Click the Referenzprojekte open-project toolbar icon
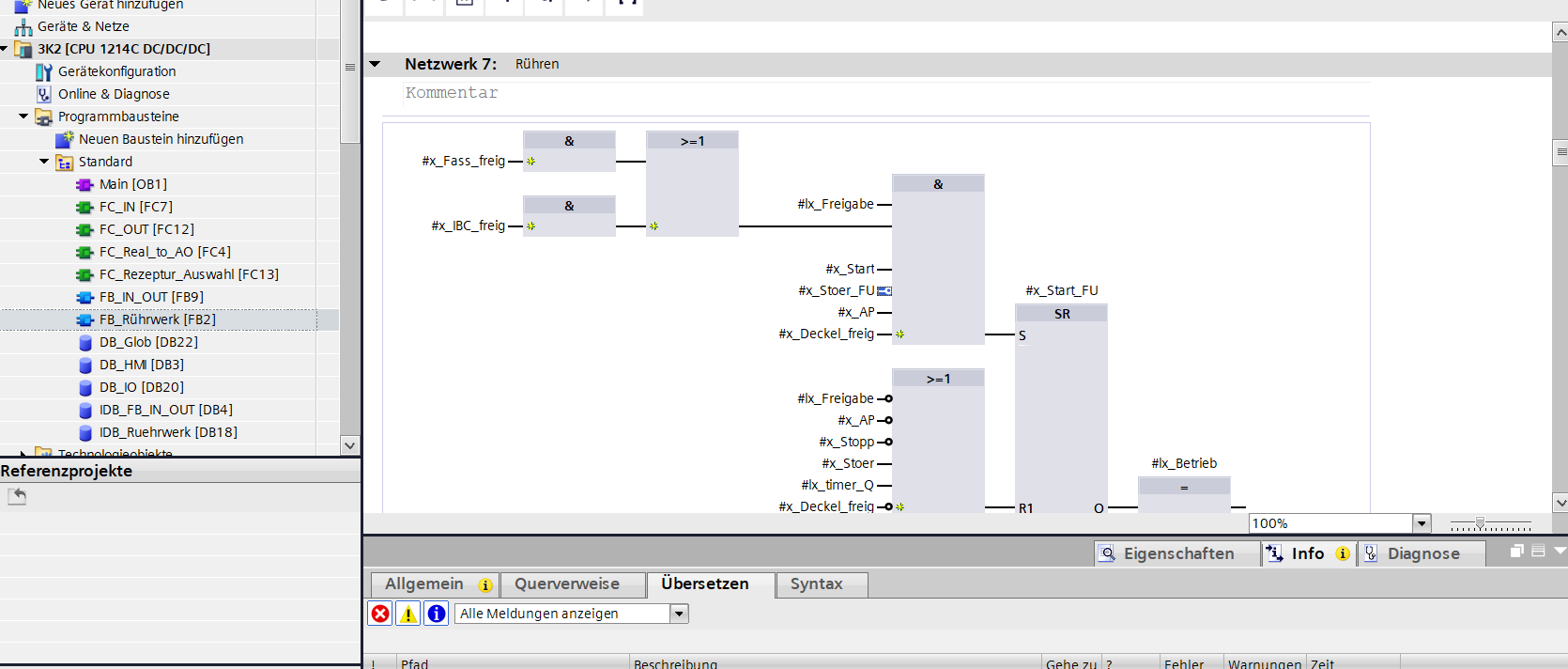The width and height of the screenshot is (1568, 669). tap(17, 496)
